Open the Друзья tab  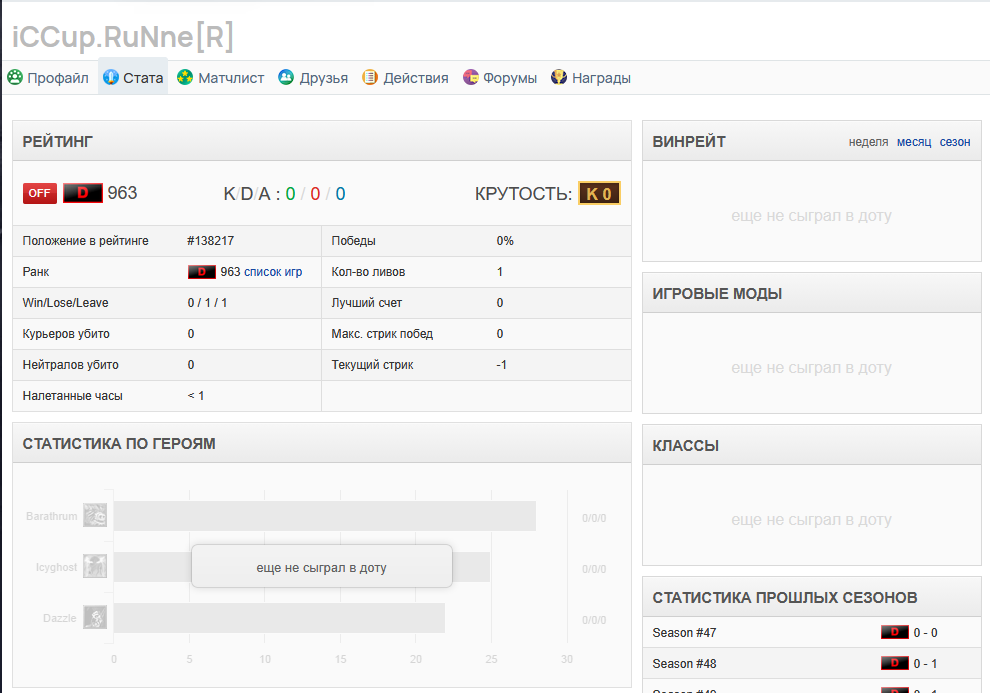pos(313,78)
